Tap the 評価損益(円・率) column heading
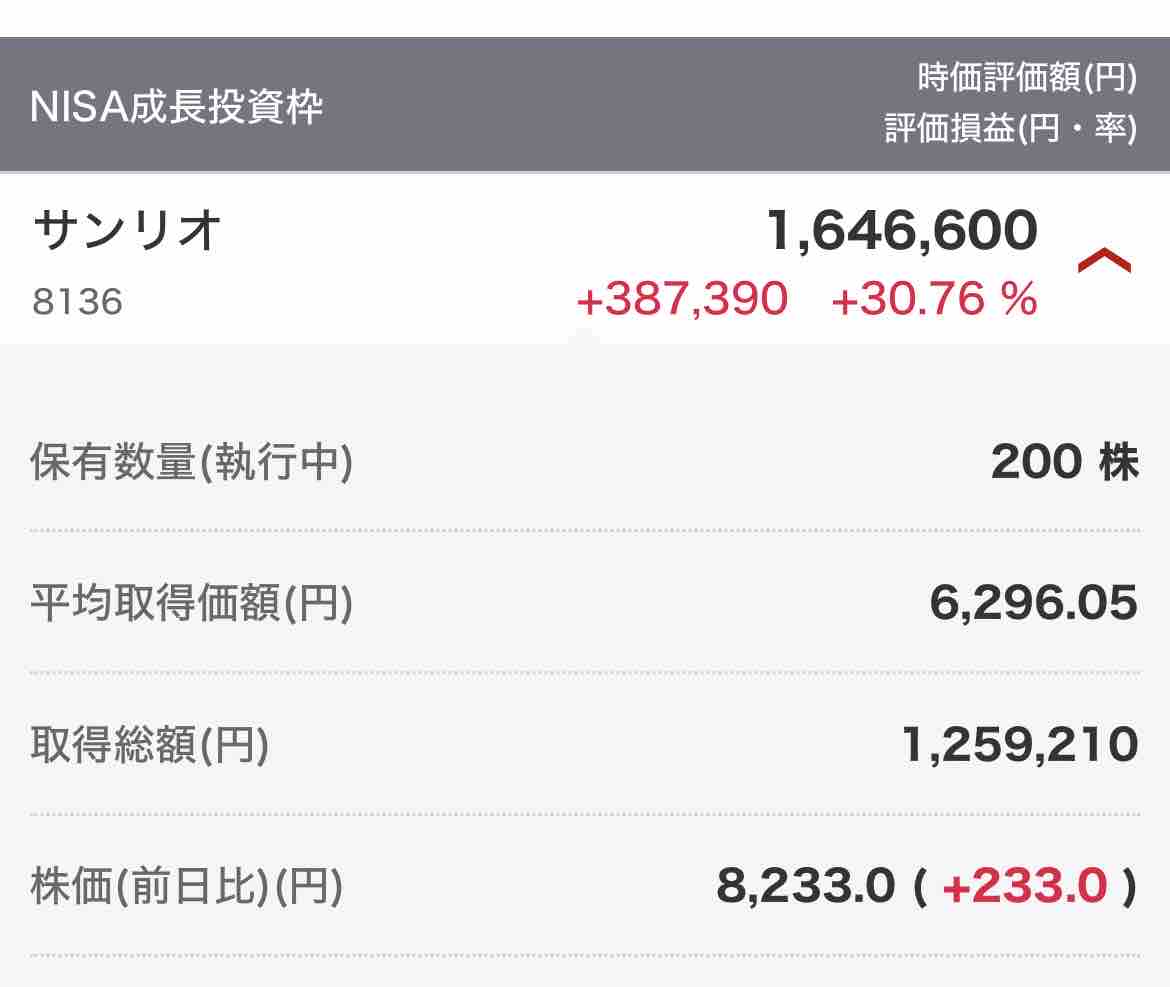The width and height of the screenshot is (1170, 987). (x=1010, y=129)
